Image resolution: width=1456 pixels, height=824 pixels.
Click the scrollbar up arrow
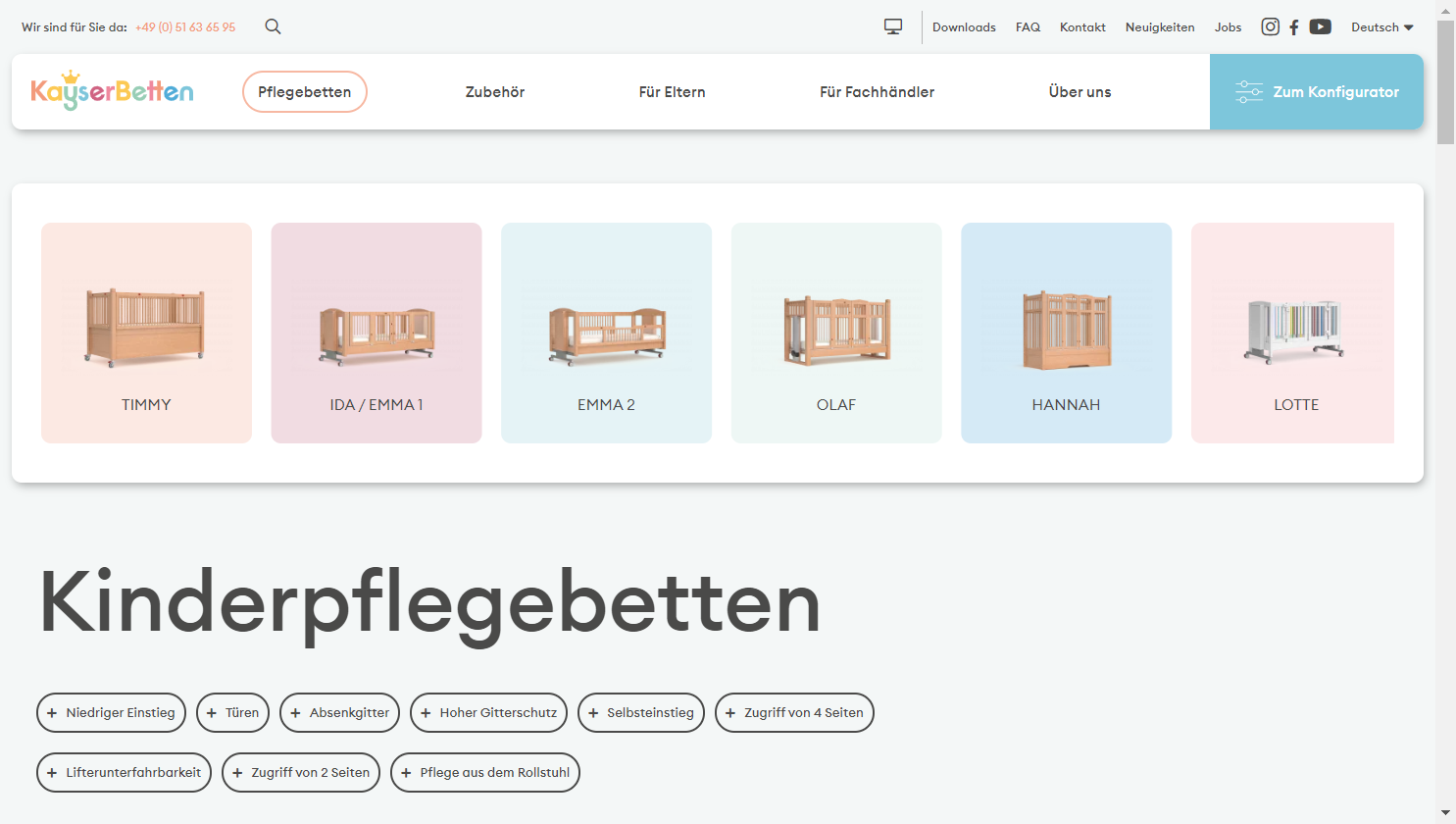1445,9
